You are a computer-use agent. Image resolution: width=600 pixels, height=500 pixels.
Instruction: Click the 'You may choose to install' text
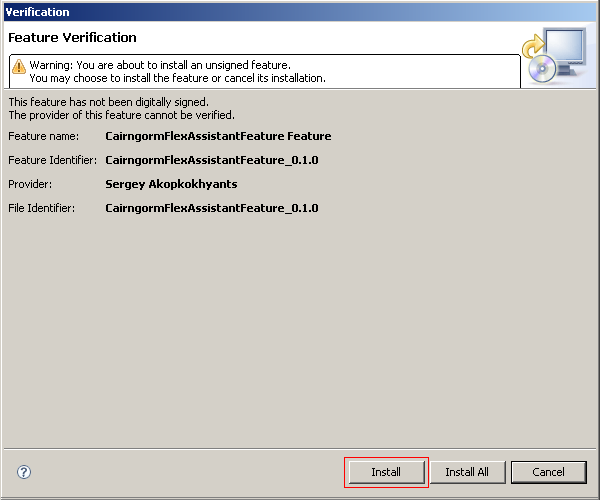pos(177,78)
